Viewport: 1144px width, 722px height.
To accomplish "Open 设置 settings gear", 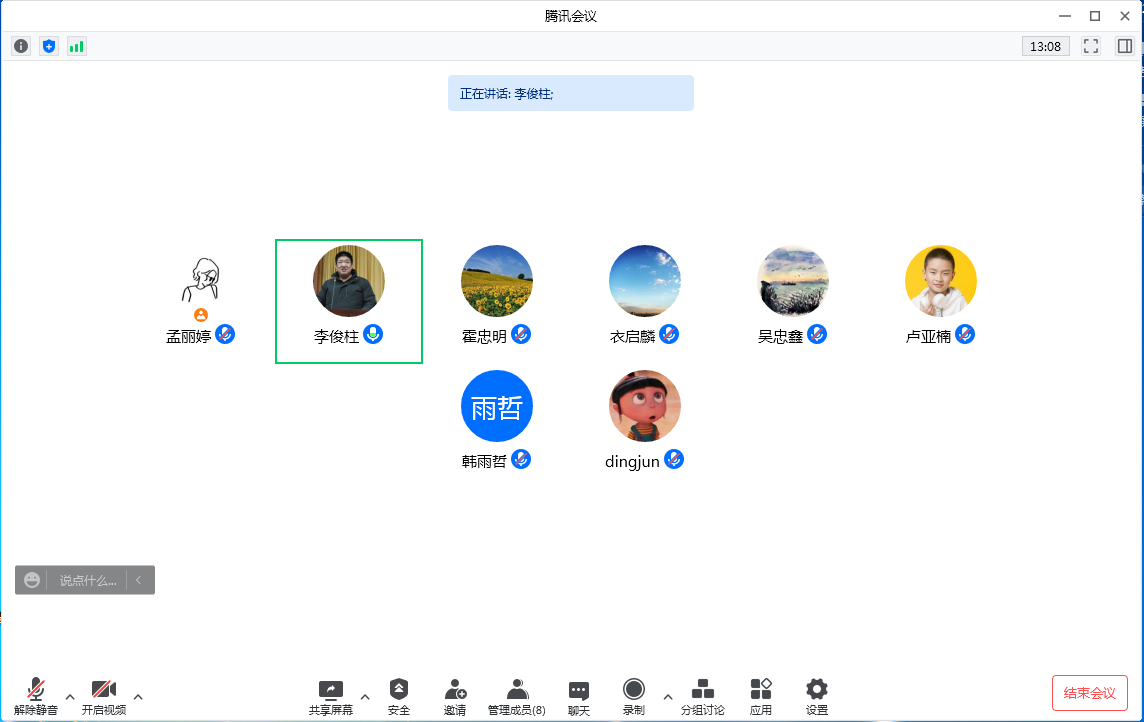I will pyautogui.click(x=817, y=695).
